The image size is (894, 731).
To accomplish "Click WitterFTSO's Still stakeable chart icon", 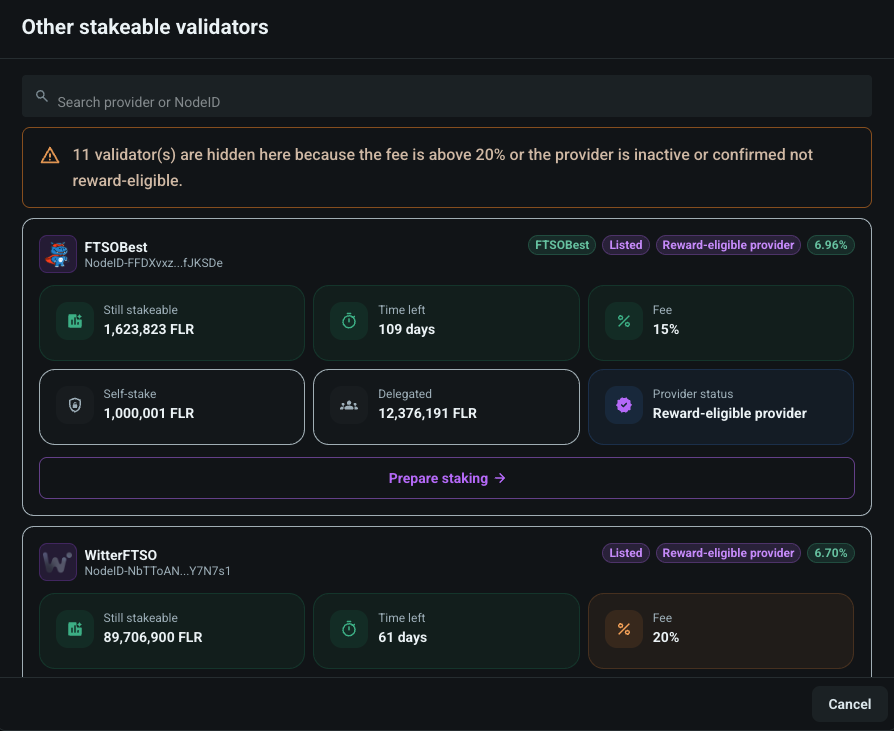I will pos(75,629).
